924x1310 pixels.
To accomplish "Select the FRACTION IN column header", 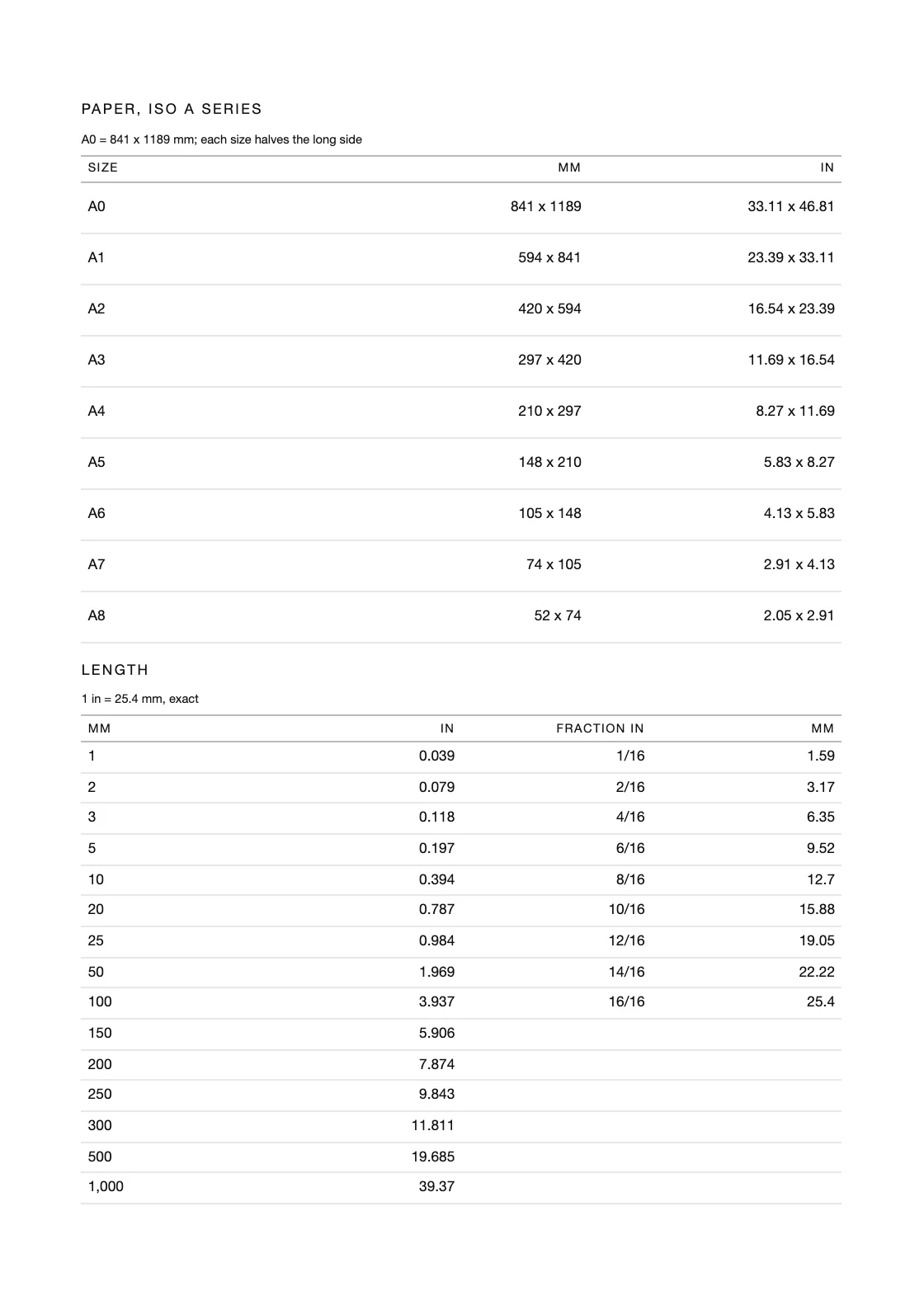I will coord(600,728).
